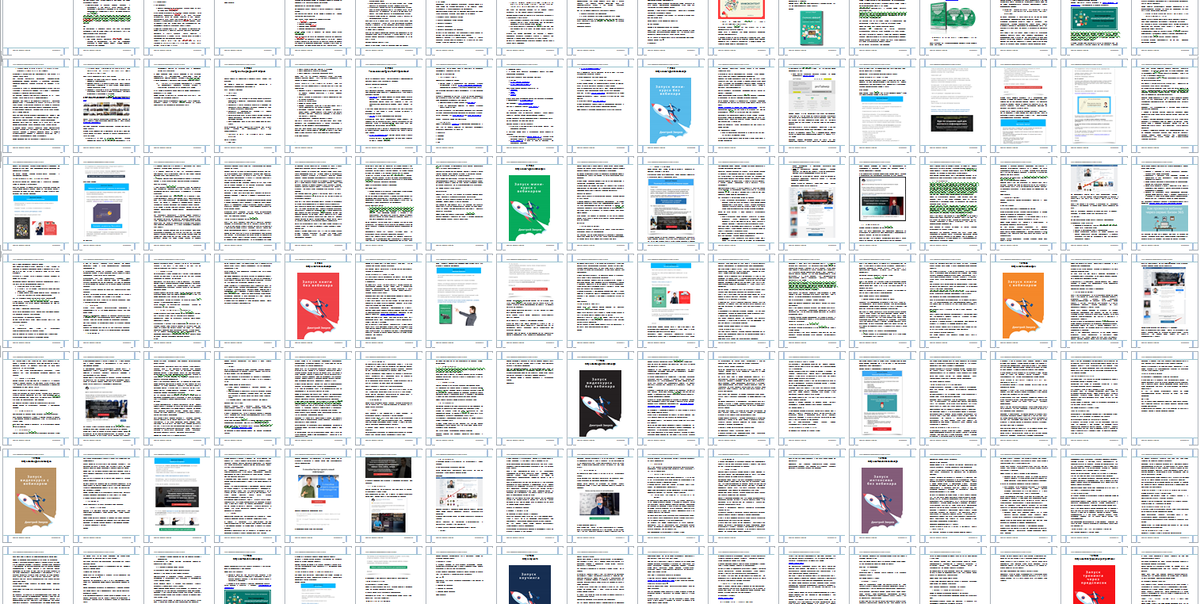This screenshot has height=604, width=1200.
Task: Open the red 'Запуск книги без вебинара' cover
Action: (320, 299)
